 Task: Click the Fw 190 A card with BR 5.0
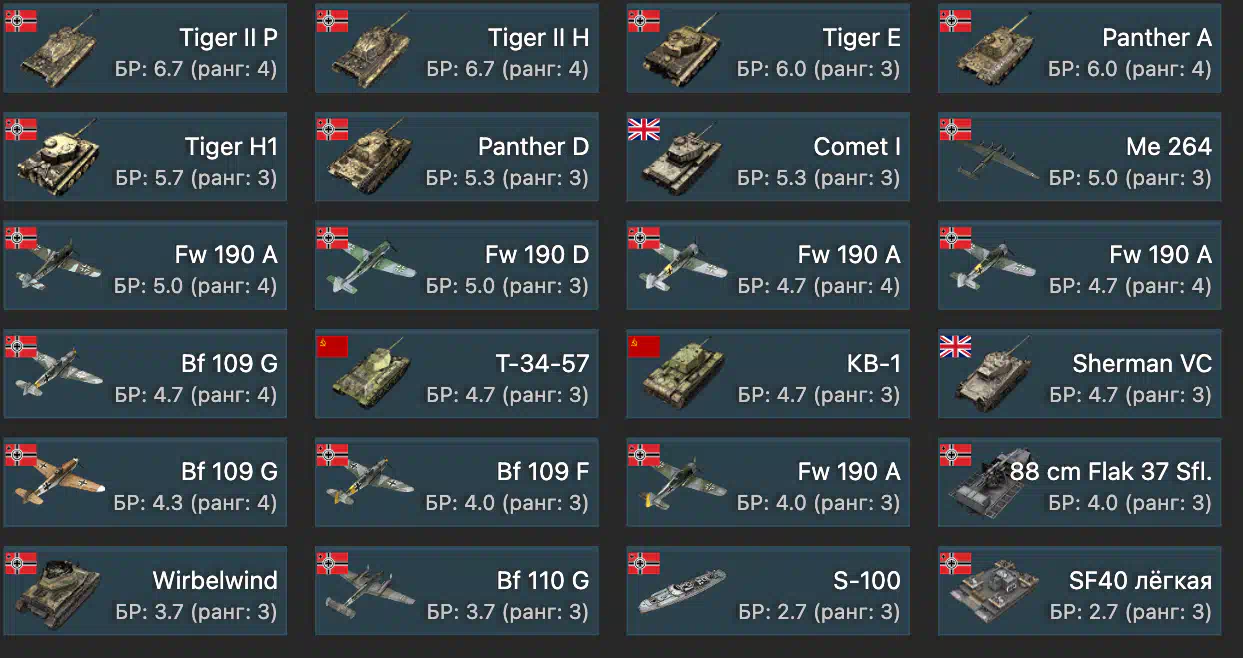[x=145, y=265]
